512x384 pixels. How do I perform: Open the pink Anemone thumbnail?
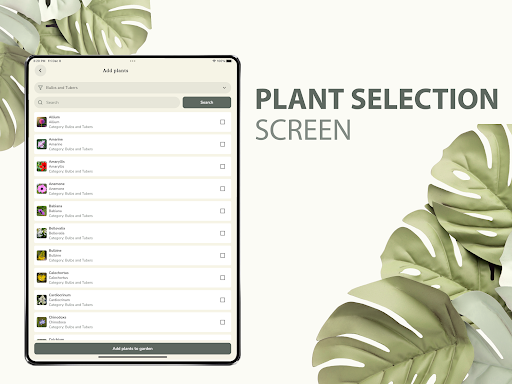42,189
